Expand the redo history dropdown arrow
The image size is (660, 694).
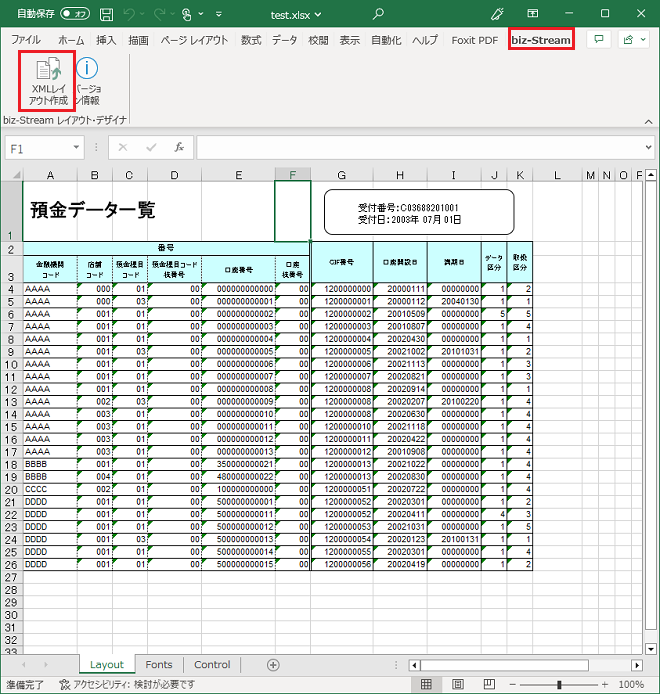(x=173, y=14)
